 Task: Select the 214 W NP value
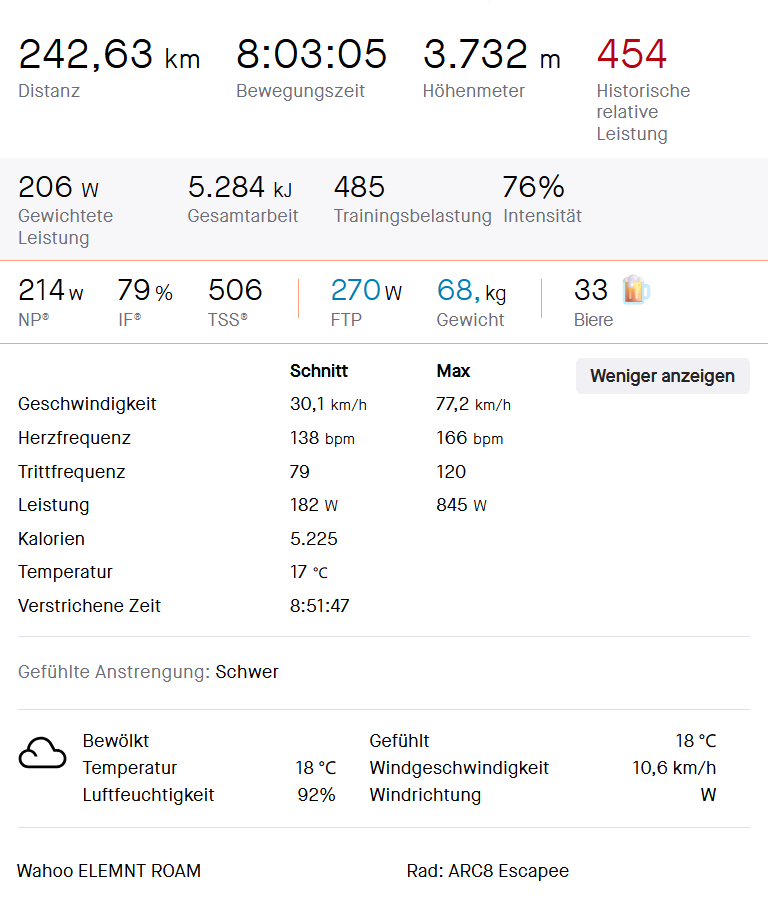coord(51,290)
